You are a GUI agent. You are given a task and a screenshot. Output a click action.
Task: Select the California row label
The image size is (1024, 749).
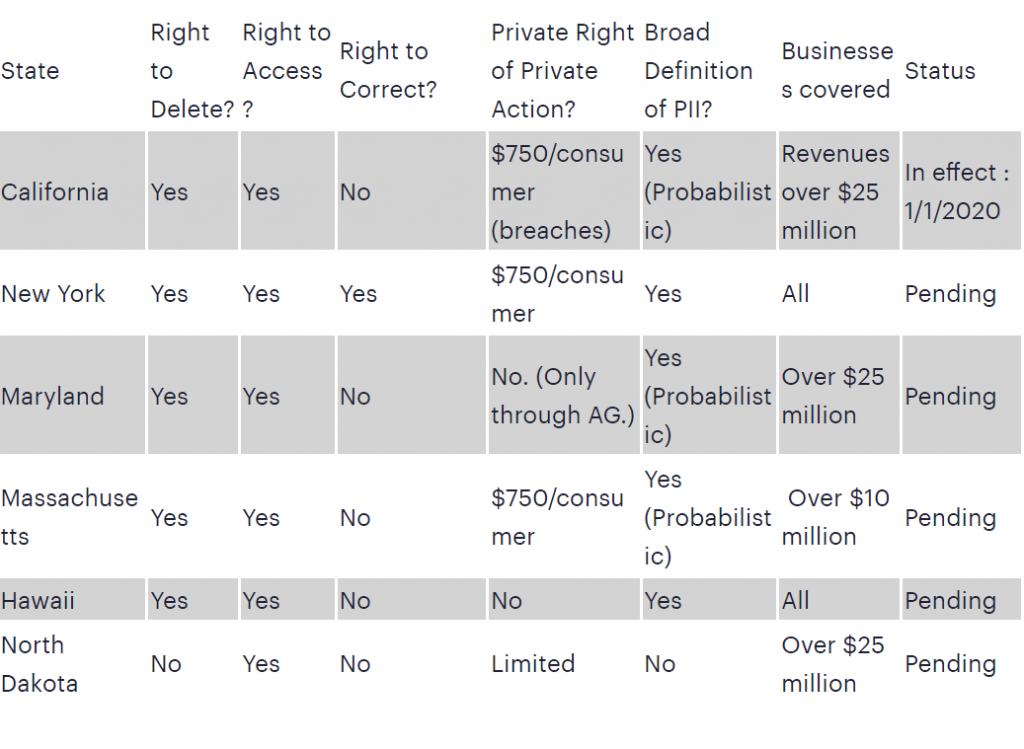55,192
